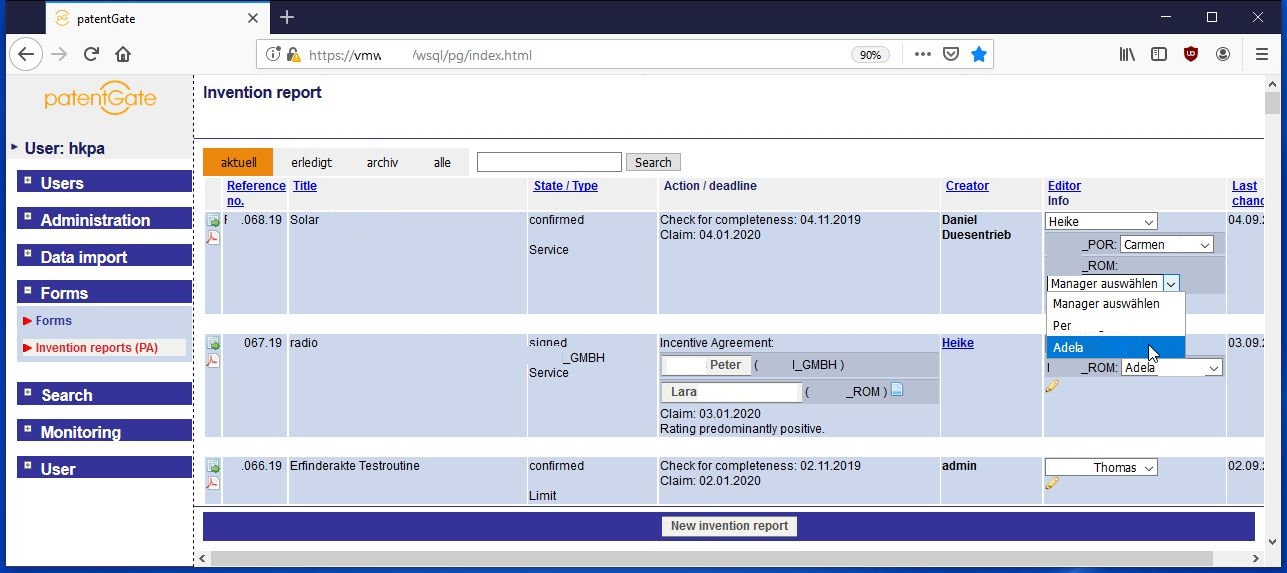Image resolution: width=1287 pixels, height=573 pixels.
Task: Open the PDF icon in the Solar row
Action: tap(213, 237)
